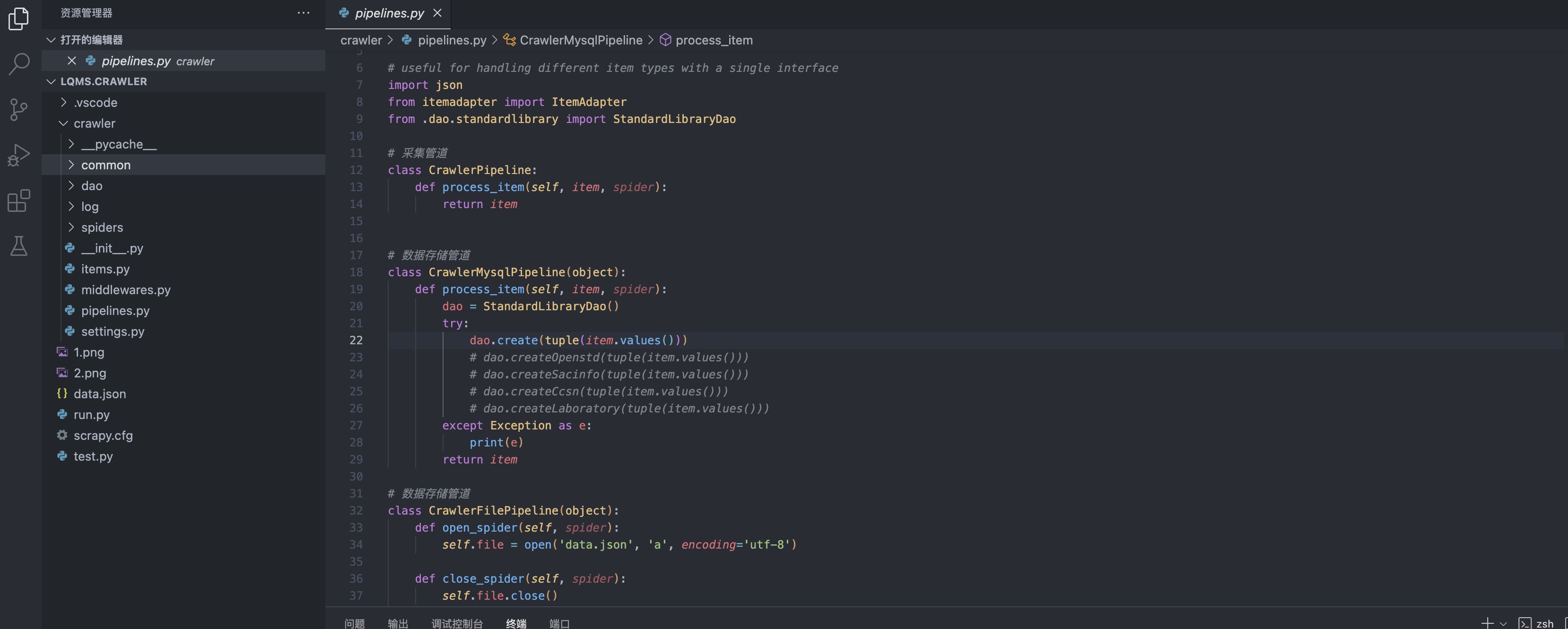Open the Testing flask view
The width and height of the screenshot is (1568, 629).
19,246
